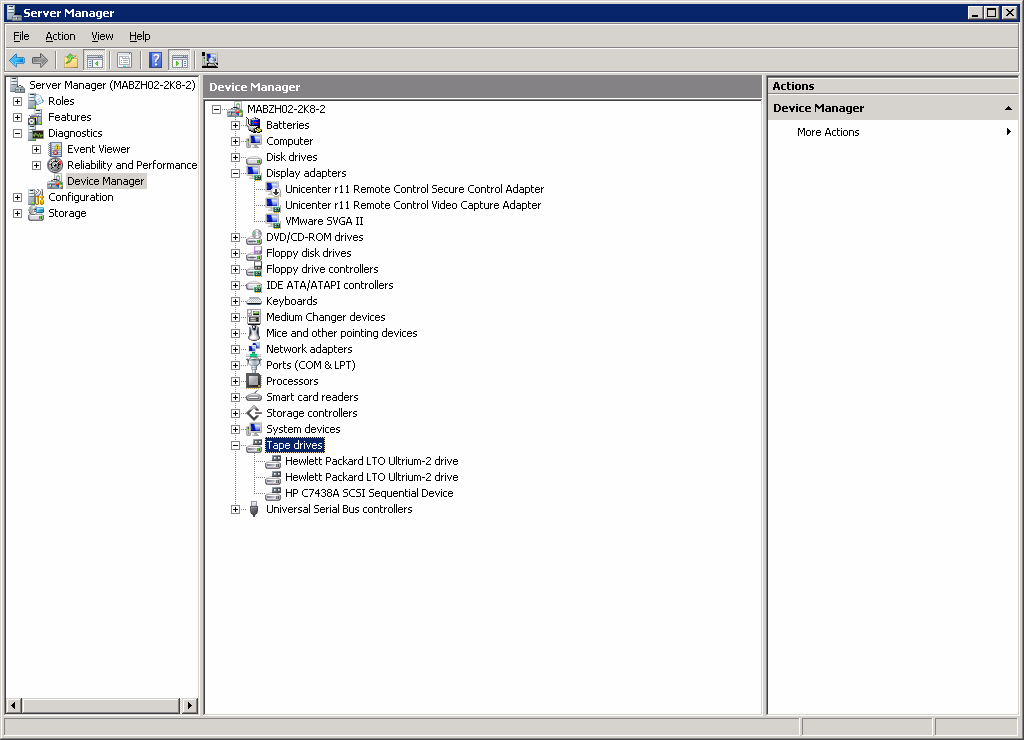Viewport: 1024px width, 740px height.
Task: Click the Forward navigation arrow
Action: tap(40, 59)
